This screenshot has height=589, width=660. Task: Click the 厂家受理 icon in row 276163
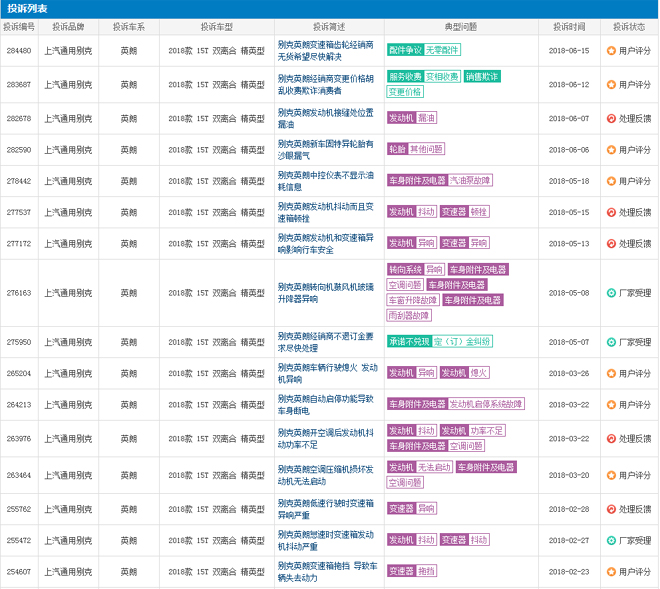611,293
